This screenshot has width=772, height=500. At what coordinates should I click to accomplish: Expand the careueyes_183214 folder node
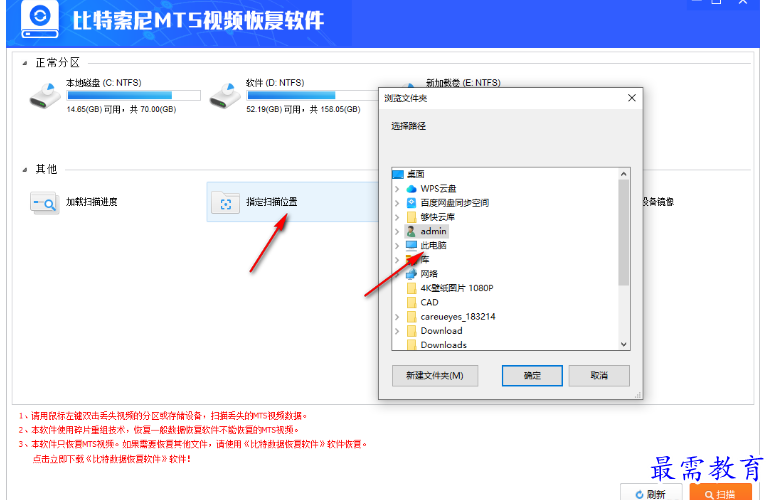397,317
